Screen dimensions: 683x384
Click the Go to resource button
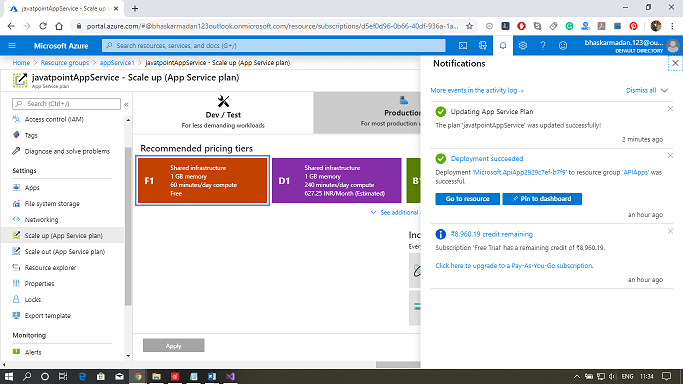pos(467,199)
